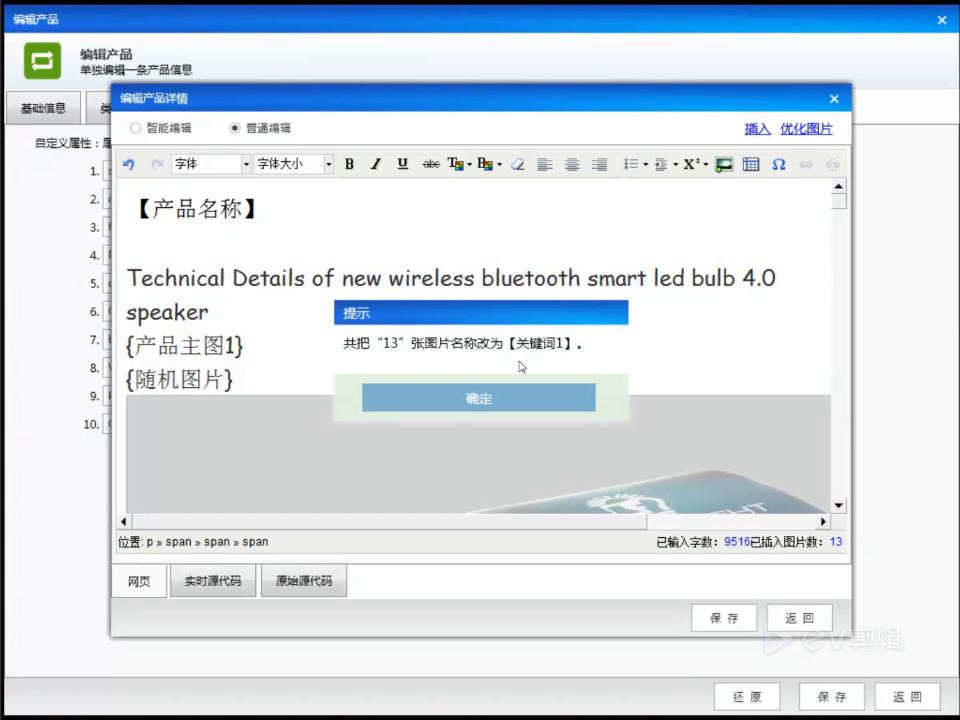The height and width of the screenshot is (720, 960).
Task: Center-align the text
Action: [572, 164]
